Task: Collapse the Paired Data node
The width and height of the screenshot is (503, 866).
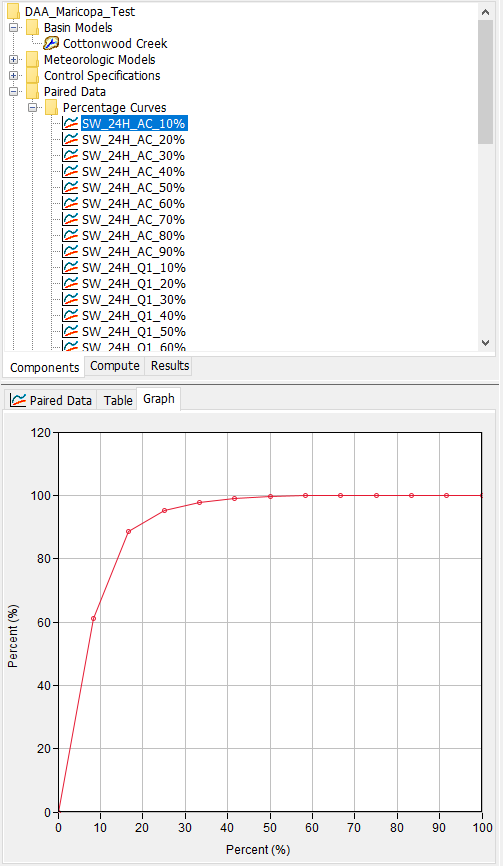Action: (x=14, y=92)
